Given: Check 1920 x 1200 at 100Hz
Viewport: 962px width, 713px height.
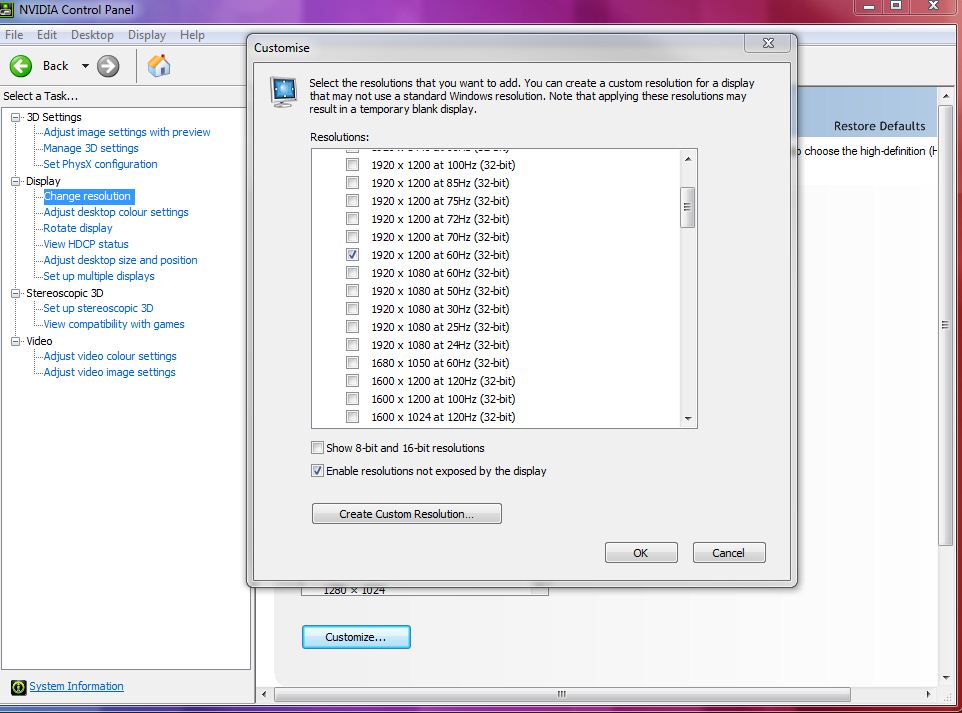Looking at the screenshot, I should (x=352, y=164).
